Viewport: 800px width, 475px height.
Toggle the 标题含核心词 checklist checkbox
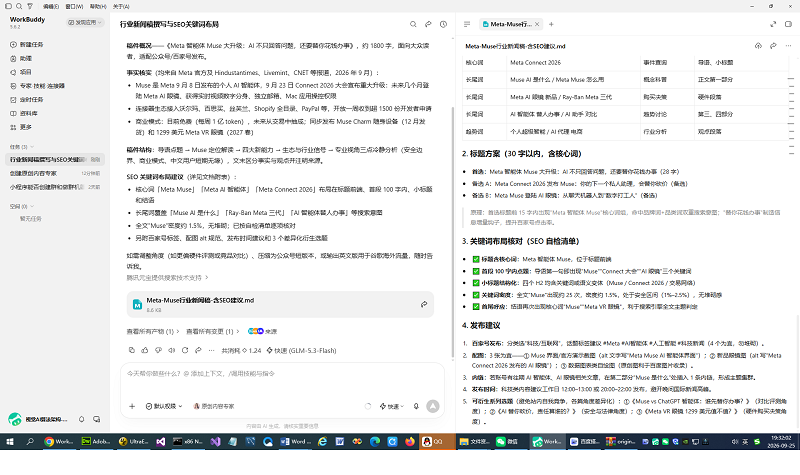click(476, 259)
